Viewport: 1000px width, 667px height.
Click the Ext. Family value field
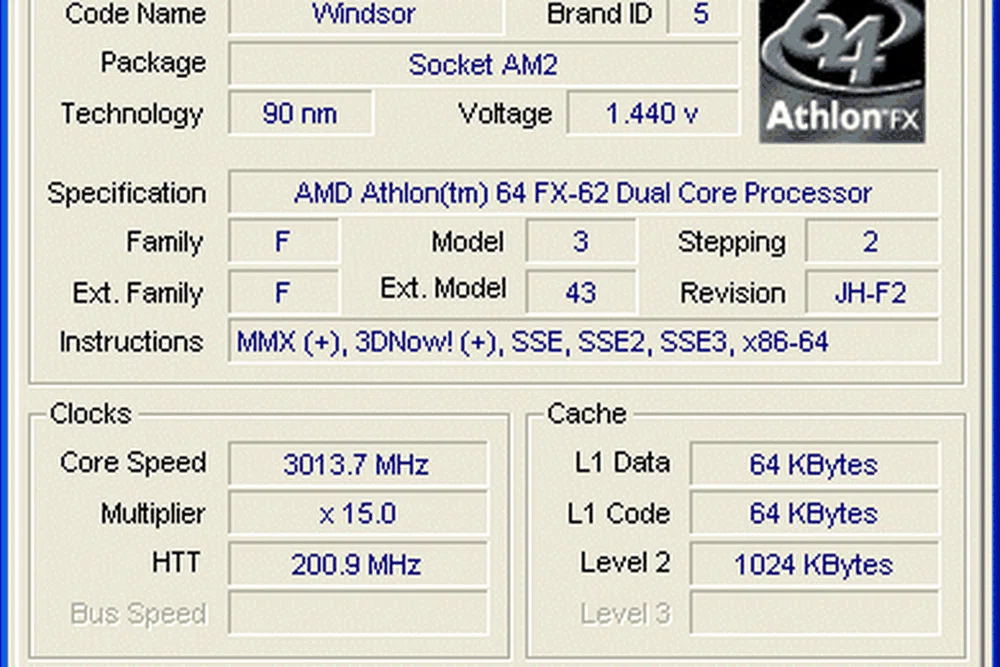[x=283, y=293]
